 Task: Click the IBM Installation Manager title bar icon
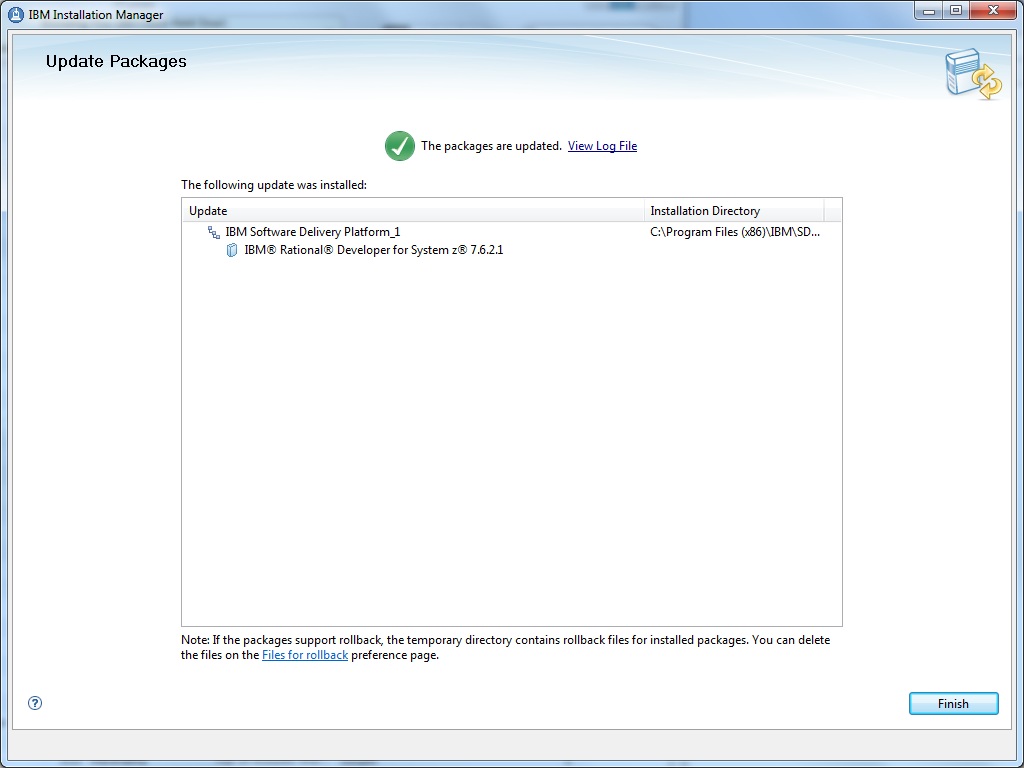[x=16, y=14]
